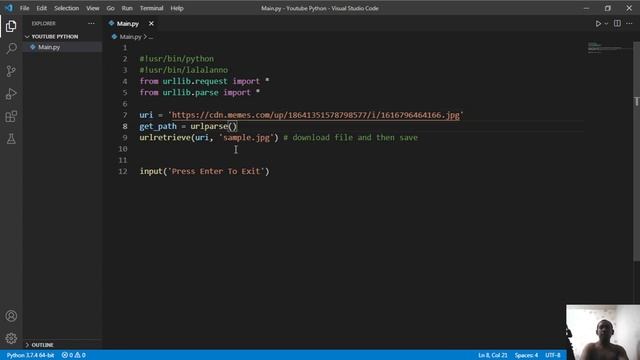The image size is (640, 360).
Task: Click the download file comment text
Action: click(351, 138)
